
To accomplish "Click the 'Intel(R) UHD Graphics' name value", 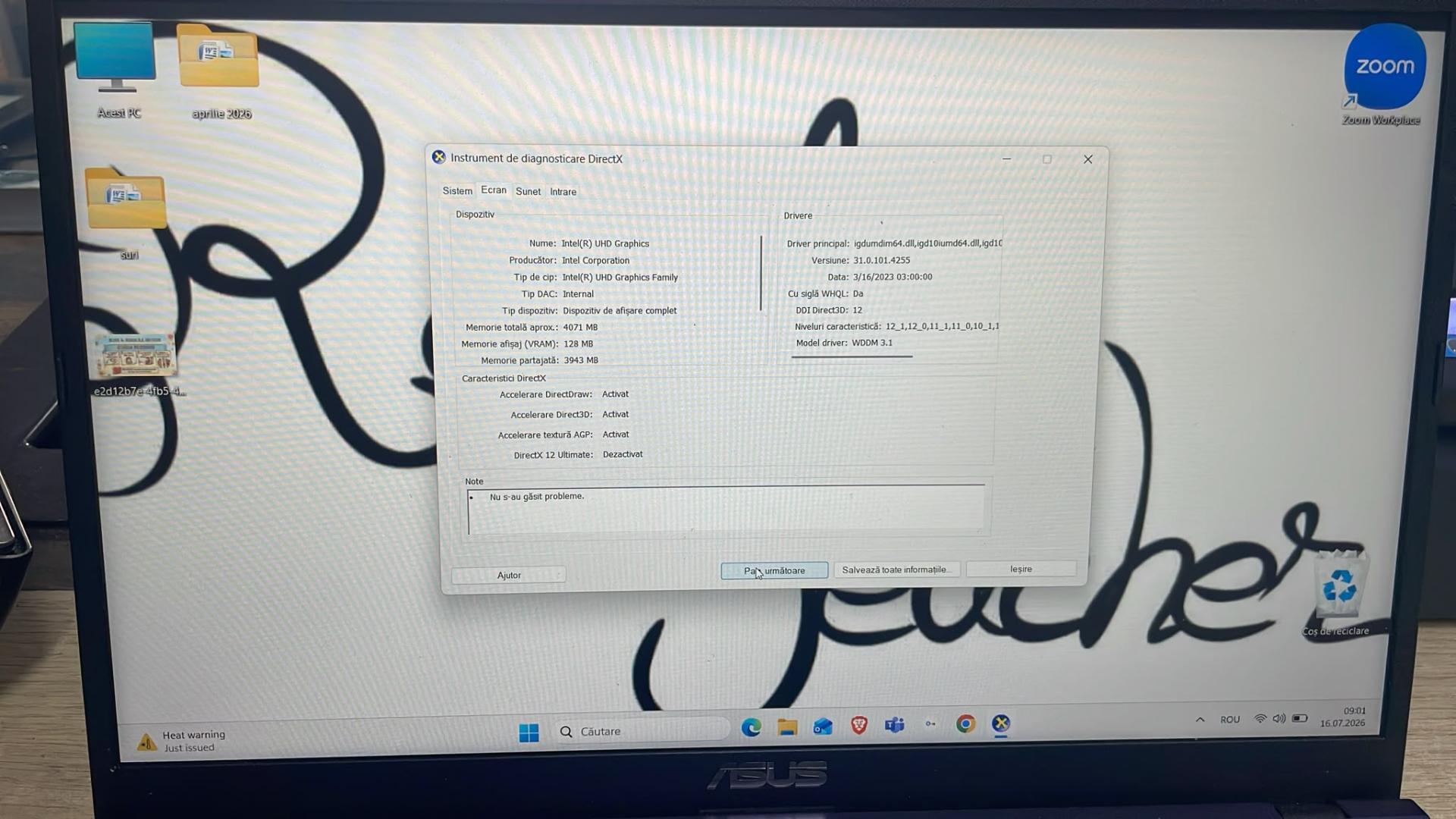I will [x=605, y=243].
